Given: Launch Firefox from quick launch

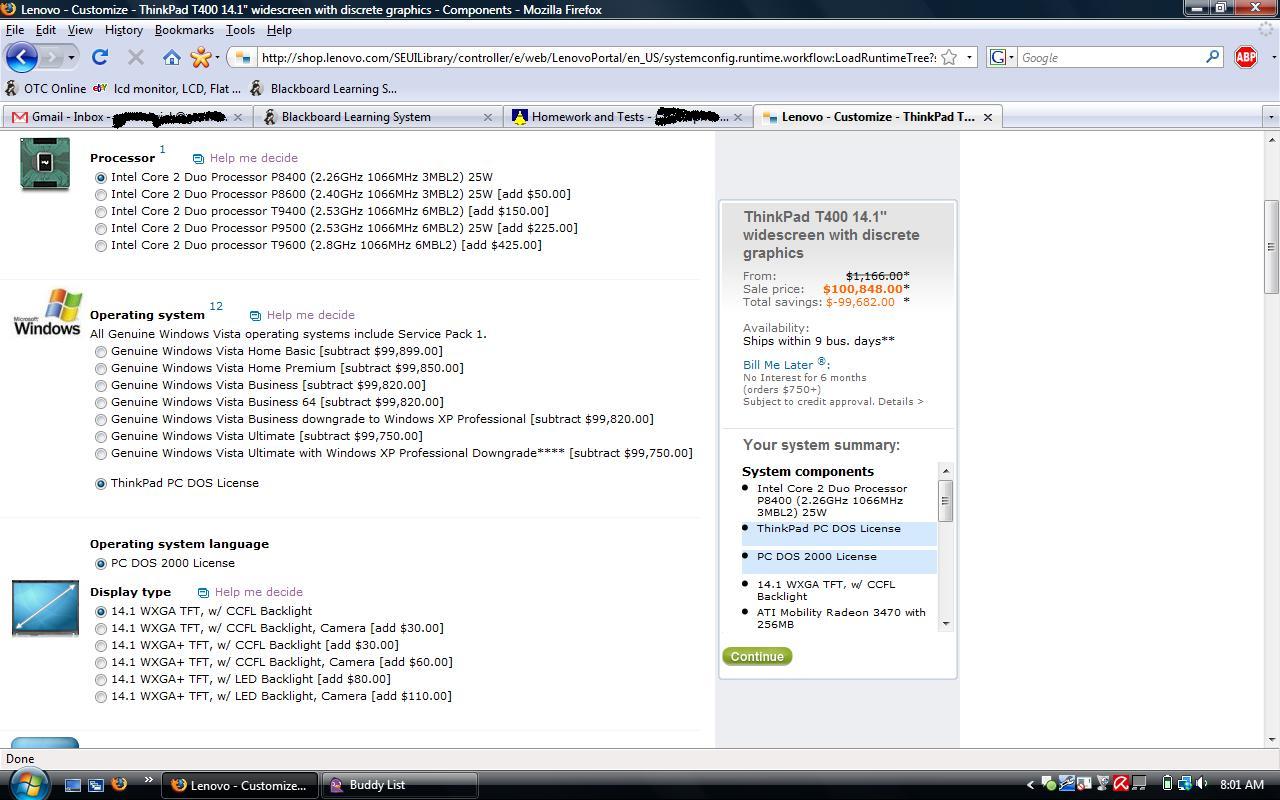Looking at the screenshot, I should [x=119, y=785].
